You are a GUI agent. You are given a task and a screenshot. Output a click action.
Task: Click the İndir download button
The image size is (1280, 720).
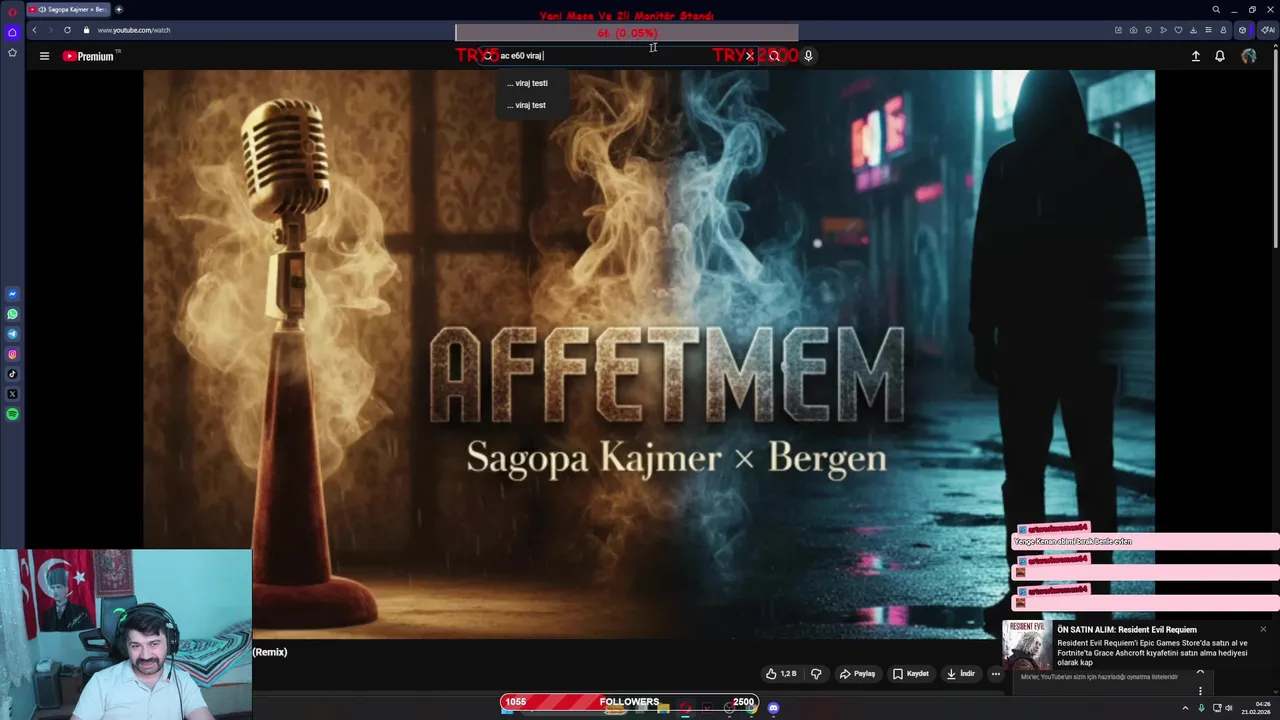pos(960,674)
